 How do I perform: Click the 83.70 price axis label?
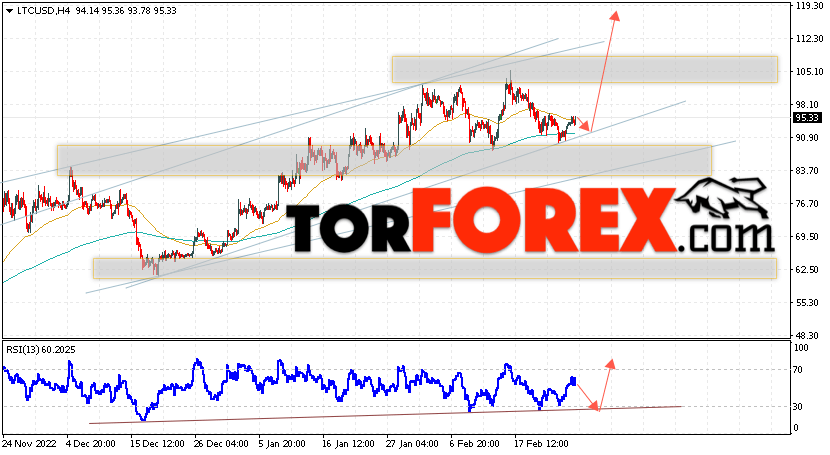(x=809, y=171)
